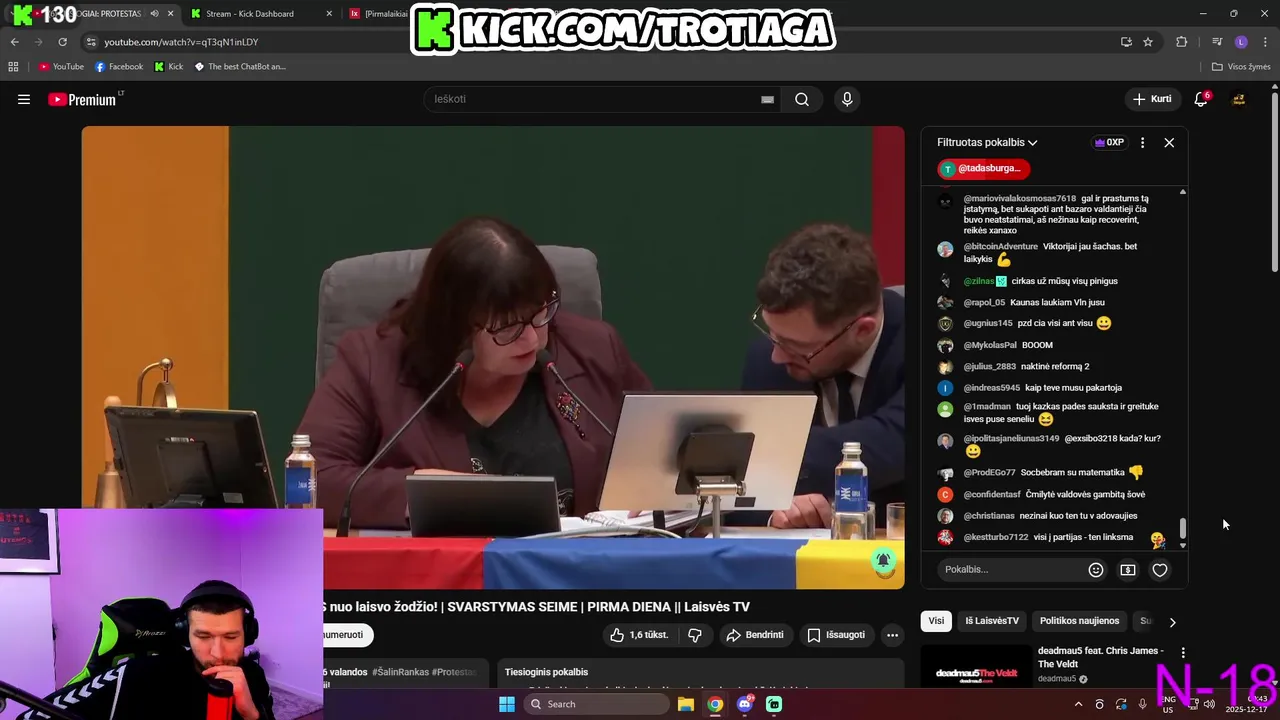
Task: Click the address bar URL
Action: click(x=181, y=42)
